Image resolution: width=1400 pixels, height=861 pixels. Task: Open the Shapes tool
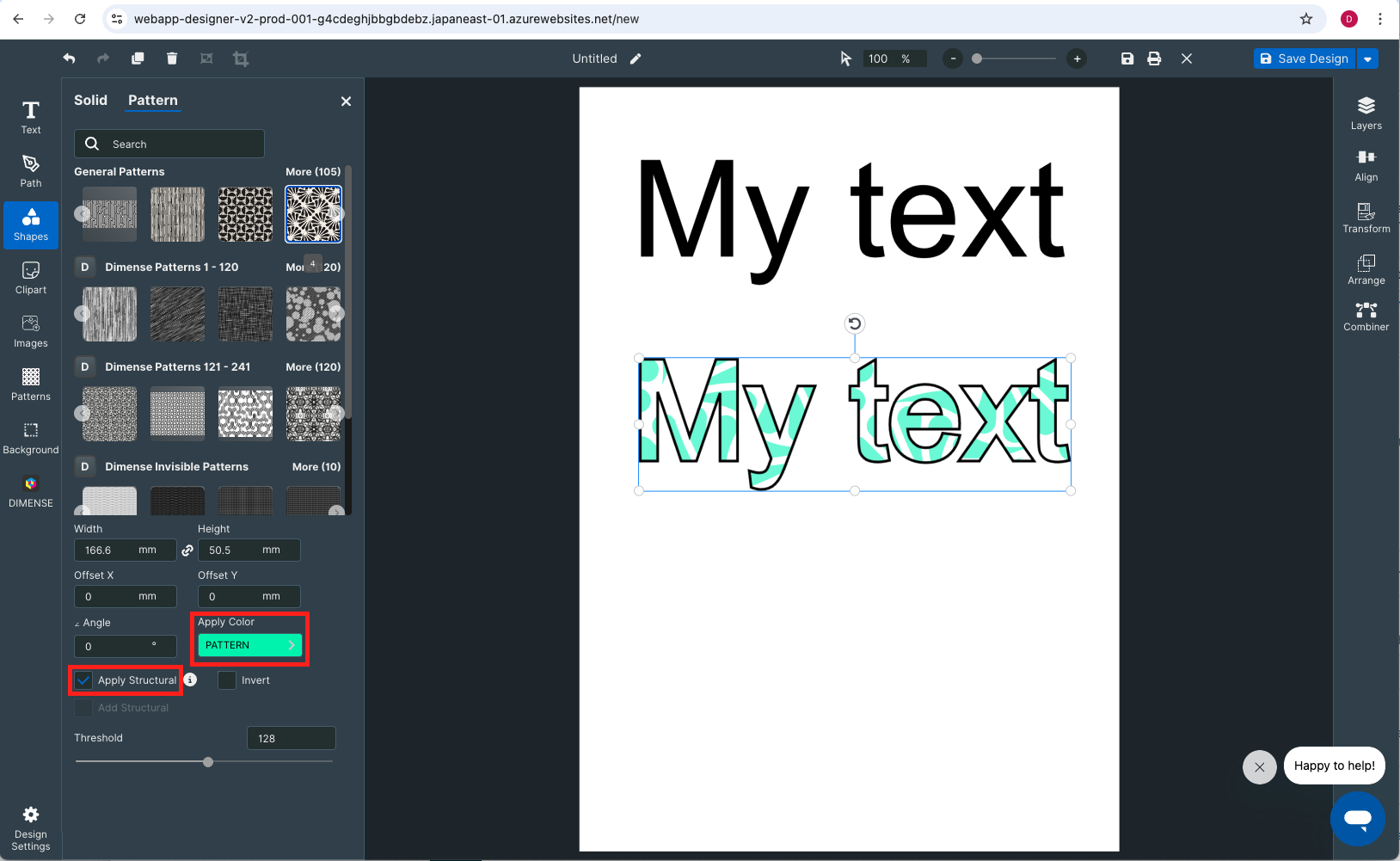pyautogui.click(x=31, y=225)
